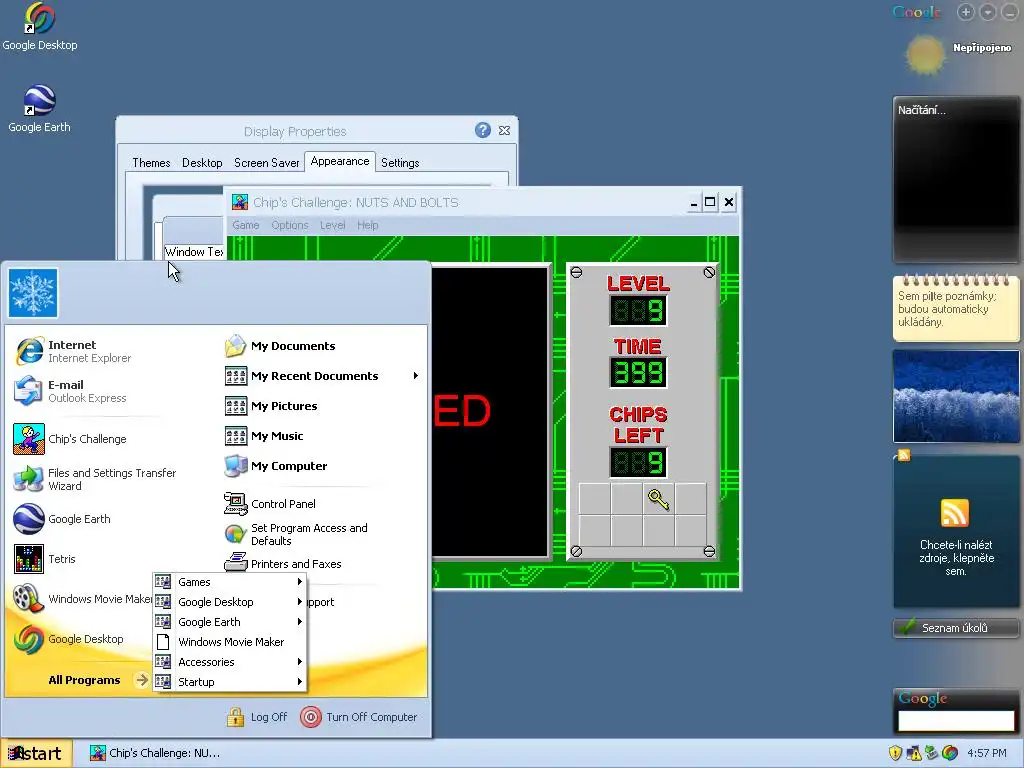Expand the Google Desktop programs submenu
This screenshot has height=768, width=1024.
click(x=229, y=602)
